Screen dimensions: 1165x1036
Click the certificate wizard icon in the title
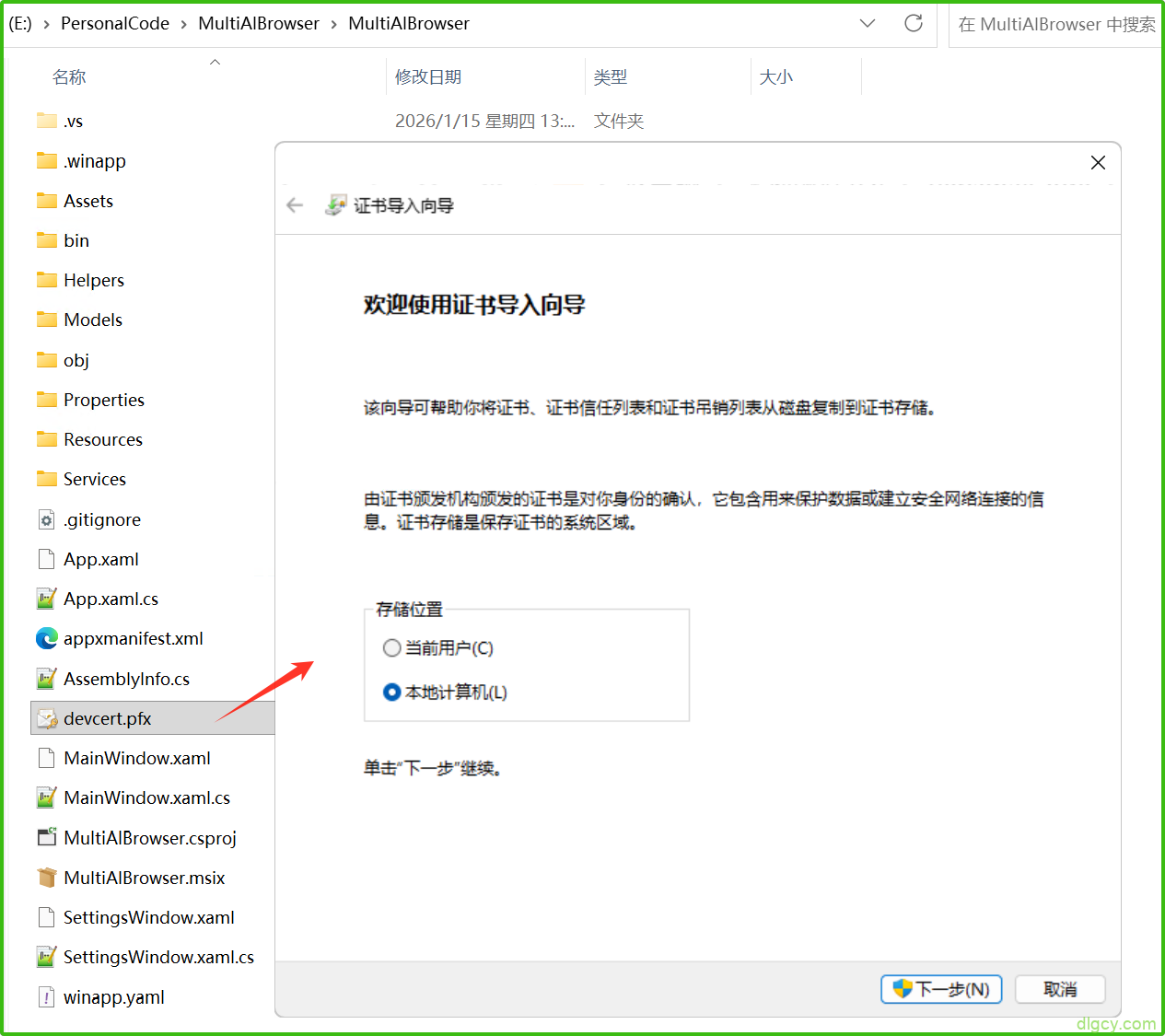[x=337, y=204]
